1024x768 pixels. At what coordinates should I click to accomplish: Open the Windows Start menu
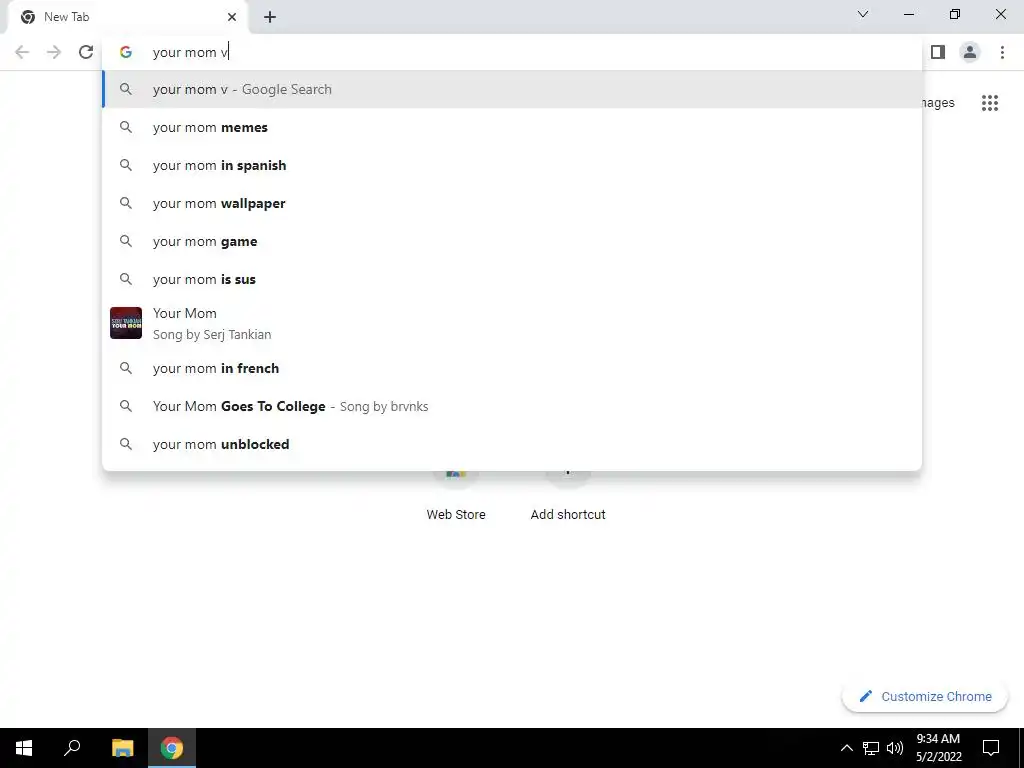[x=24, y=748]
